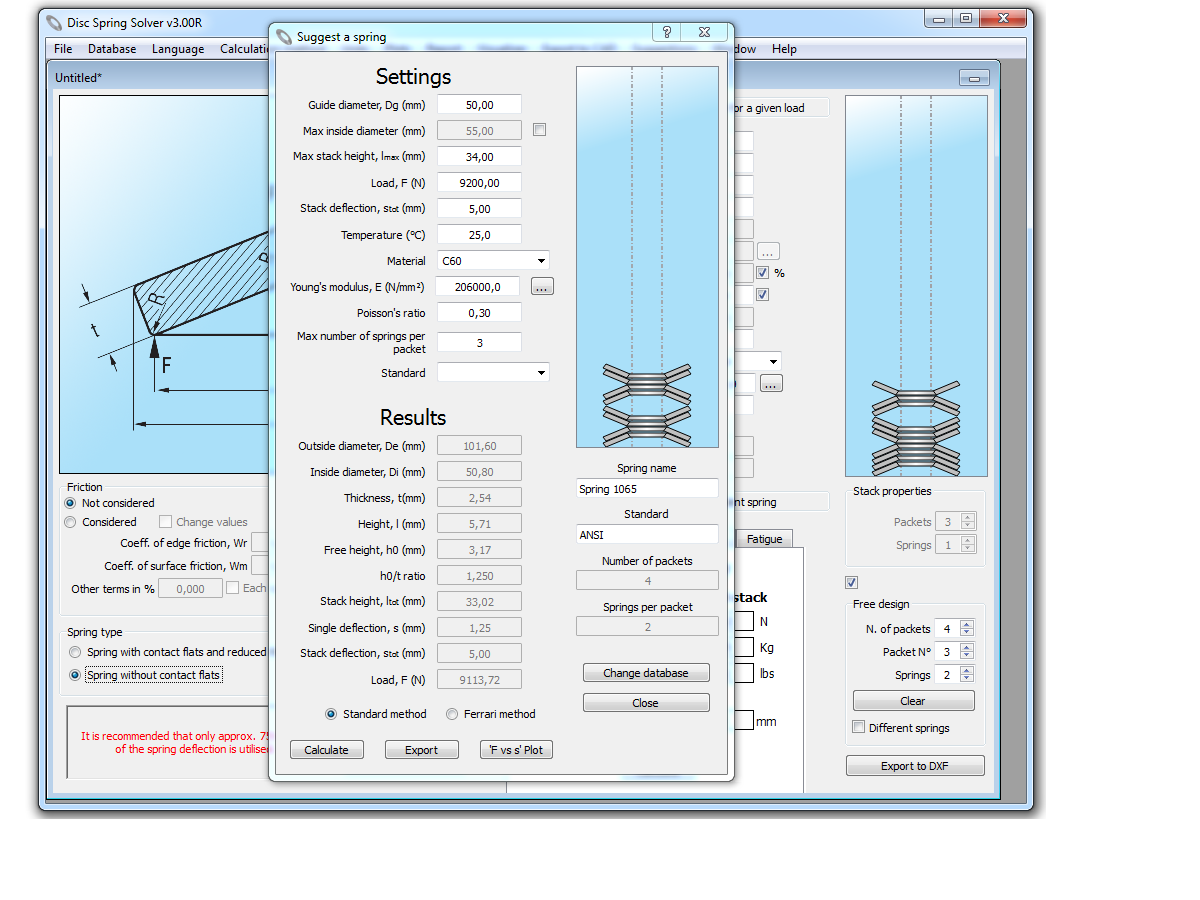The width and height of the screenshot is (1200, 900).
Task: Open the File menu
Action: click(x=63, y=49)
